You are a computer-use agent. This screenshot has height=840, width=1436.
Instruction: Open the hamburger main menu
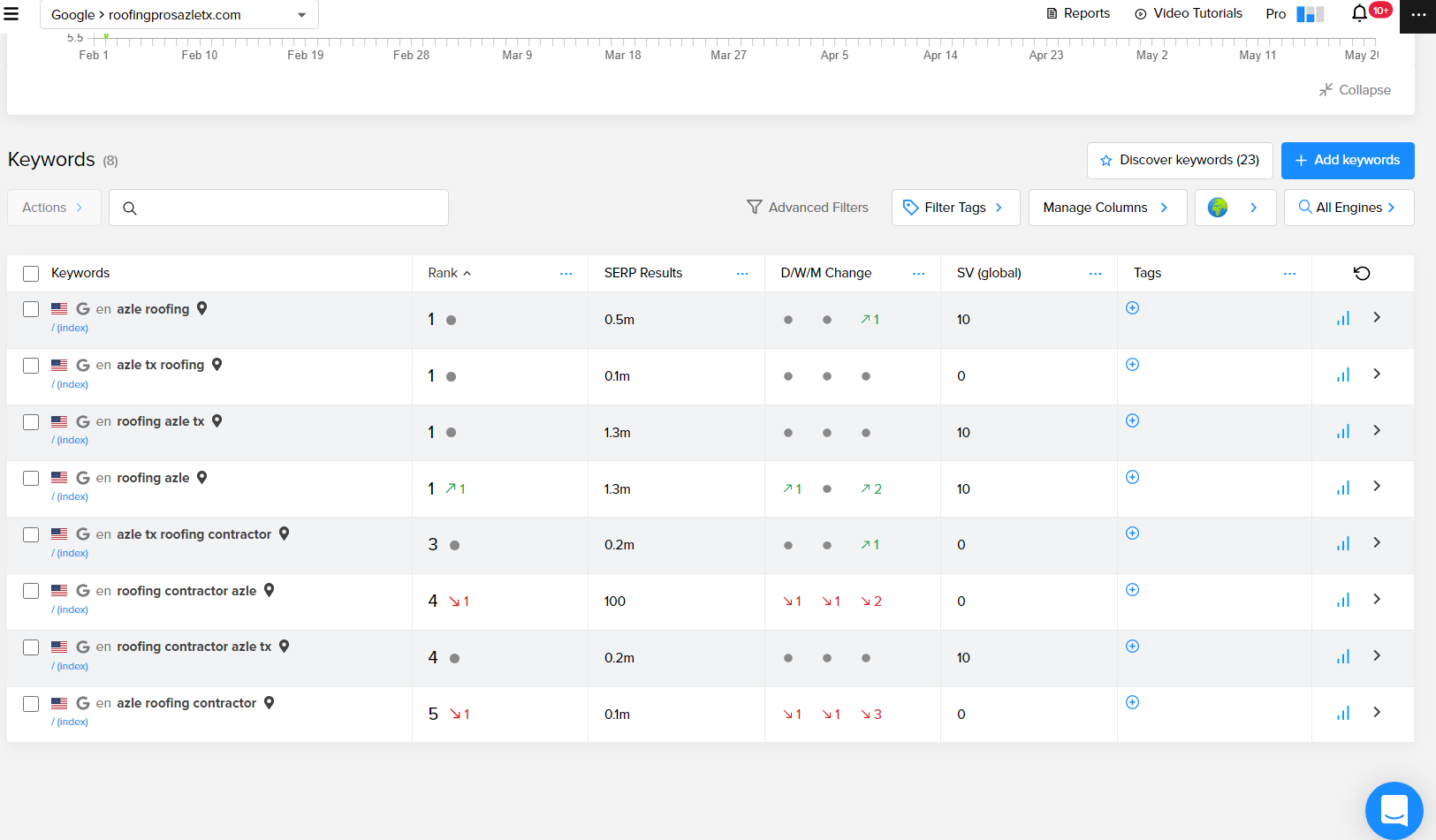[11, 14]
